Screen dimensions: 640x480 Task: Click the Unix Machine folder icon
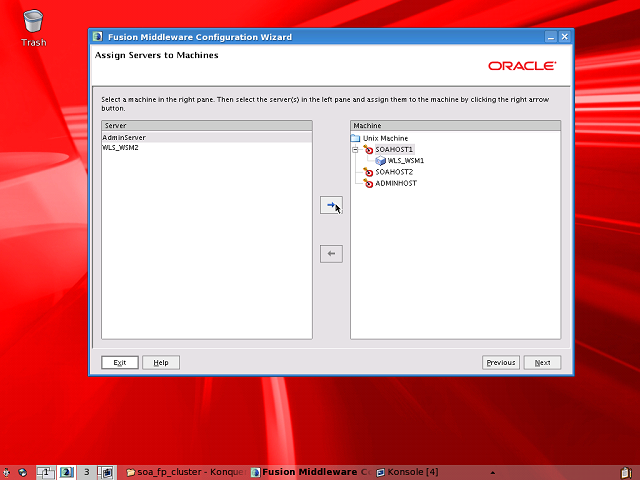point(356,138)
